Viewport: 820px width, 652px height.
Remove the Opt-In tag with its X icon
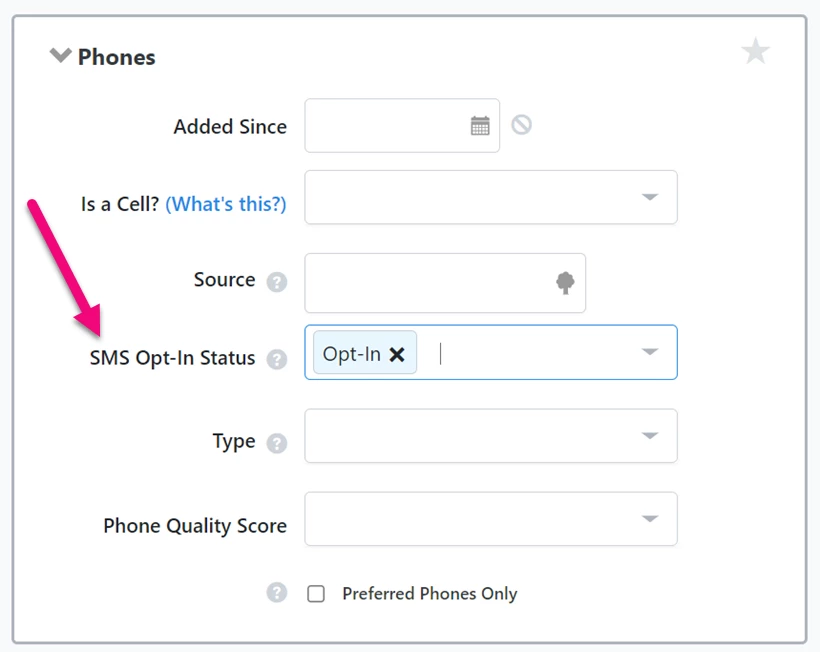click(x=397, y=353)
